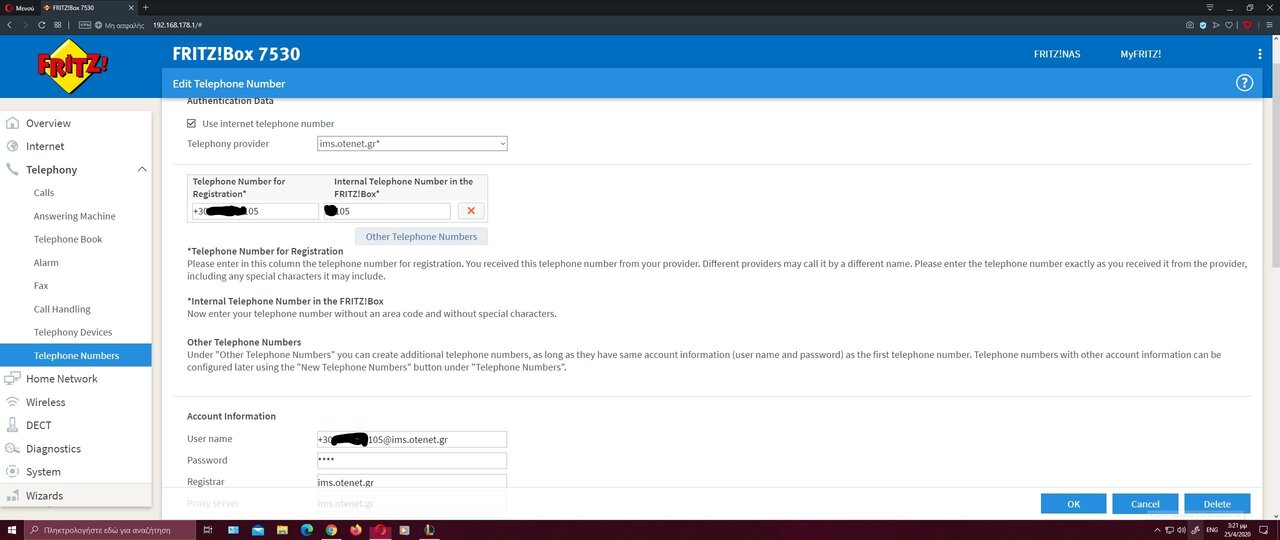Go back with the browser back arrow
The image size is (1280, 540).
point(9,24)
